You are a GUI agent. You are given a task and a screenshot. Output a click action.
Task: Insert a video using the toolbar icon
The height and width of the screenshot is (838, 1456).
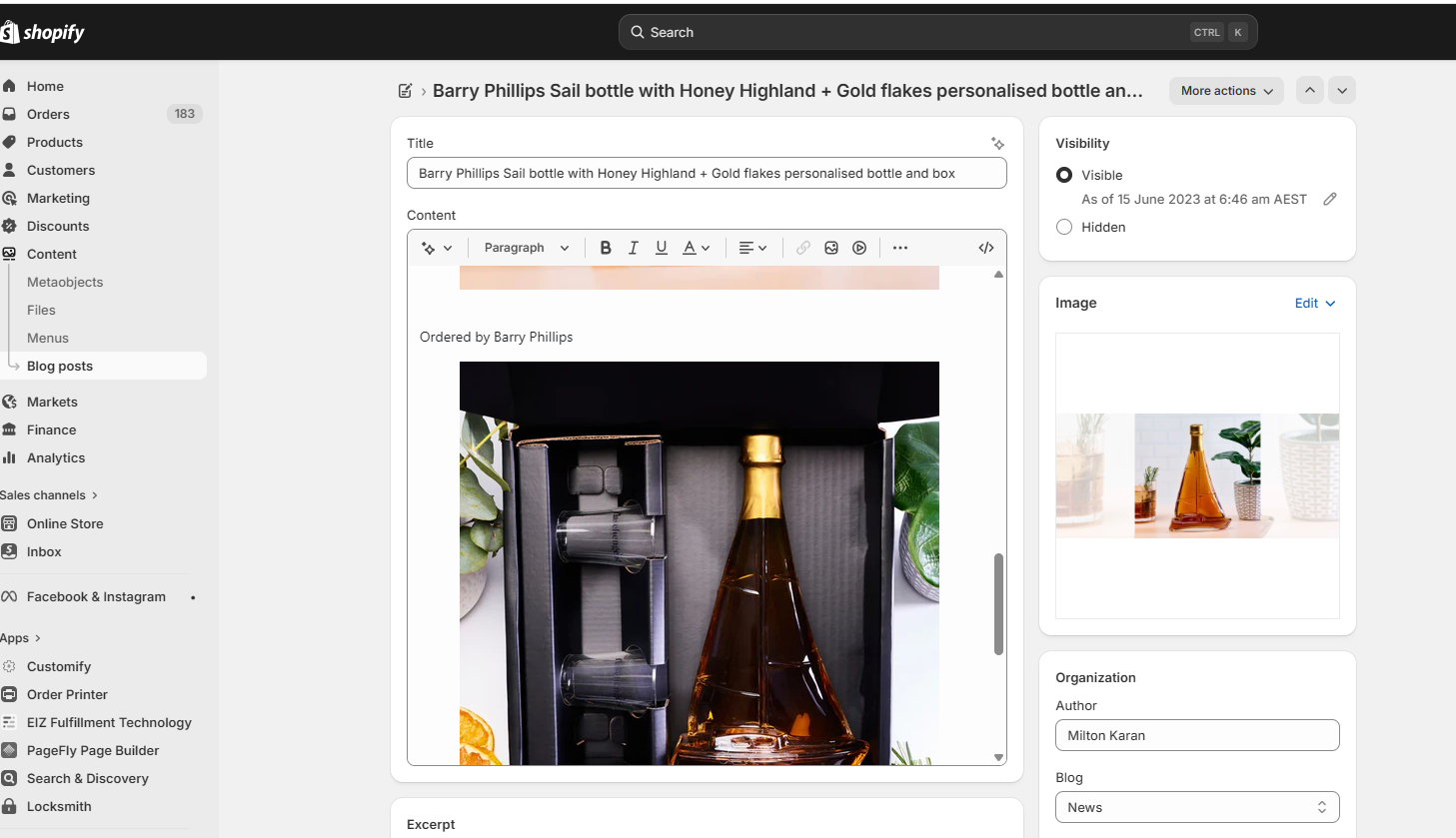tap(859, 248)
